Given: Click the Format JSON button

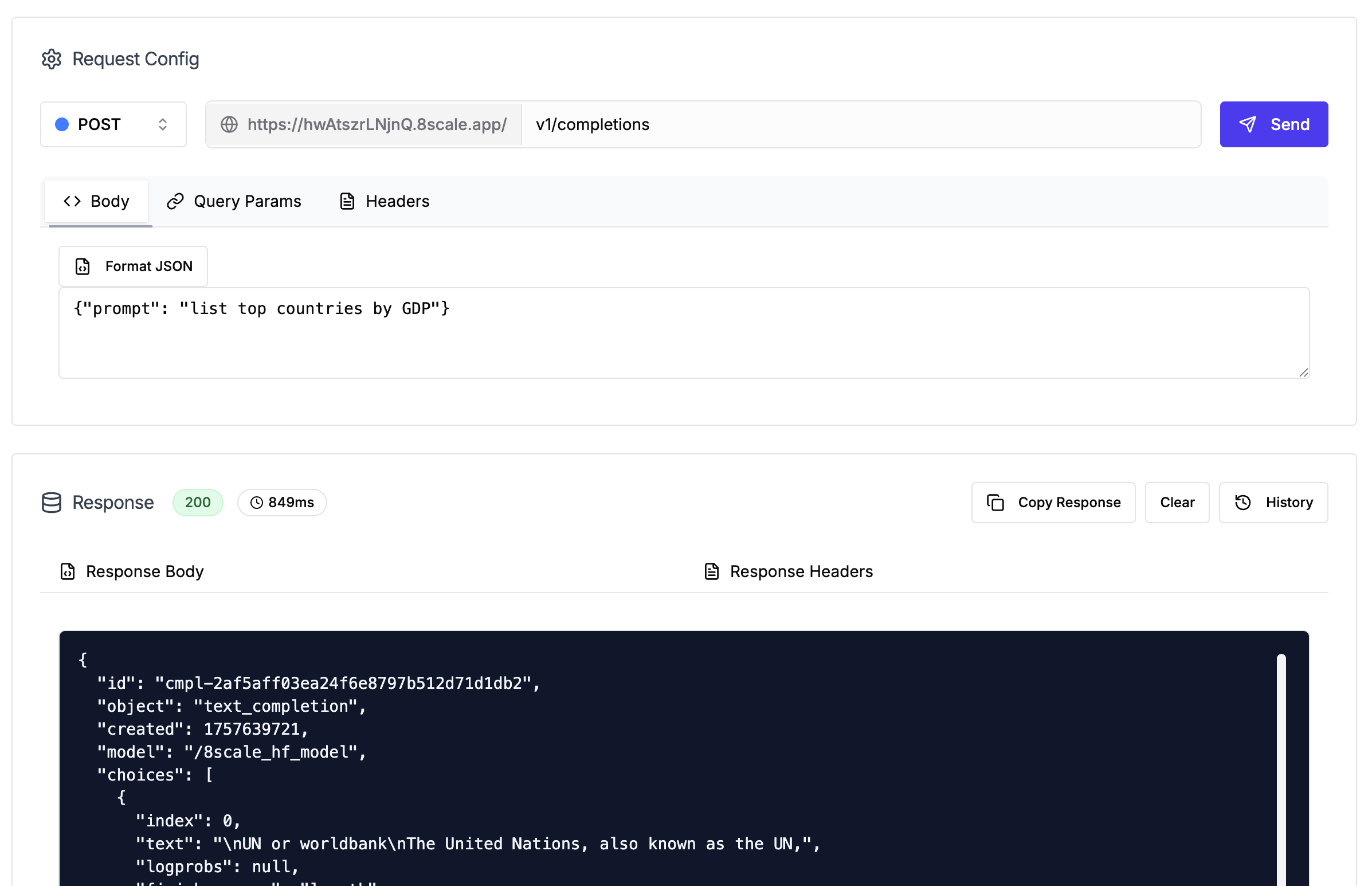Looking at the screenshot, I should point(133,266).
